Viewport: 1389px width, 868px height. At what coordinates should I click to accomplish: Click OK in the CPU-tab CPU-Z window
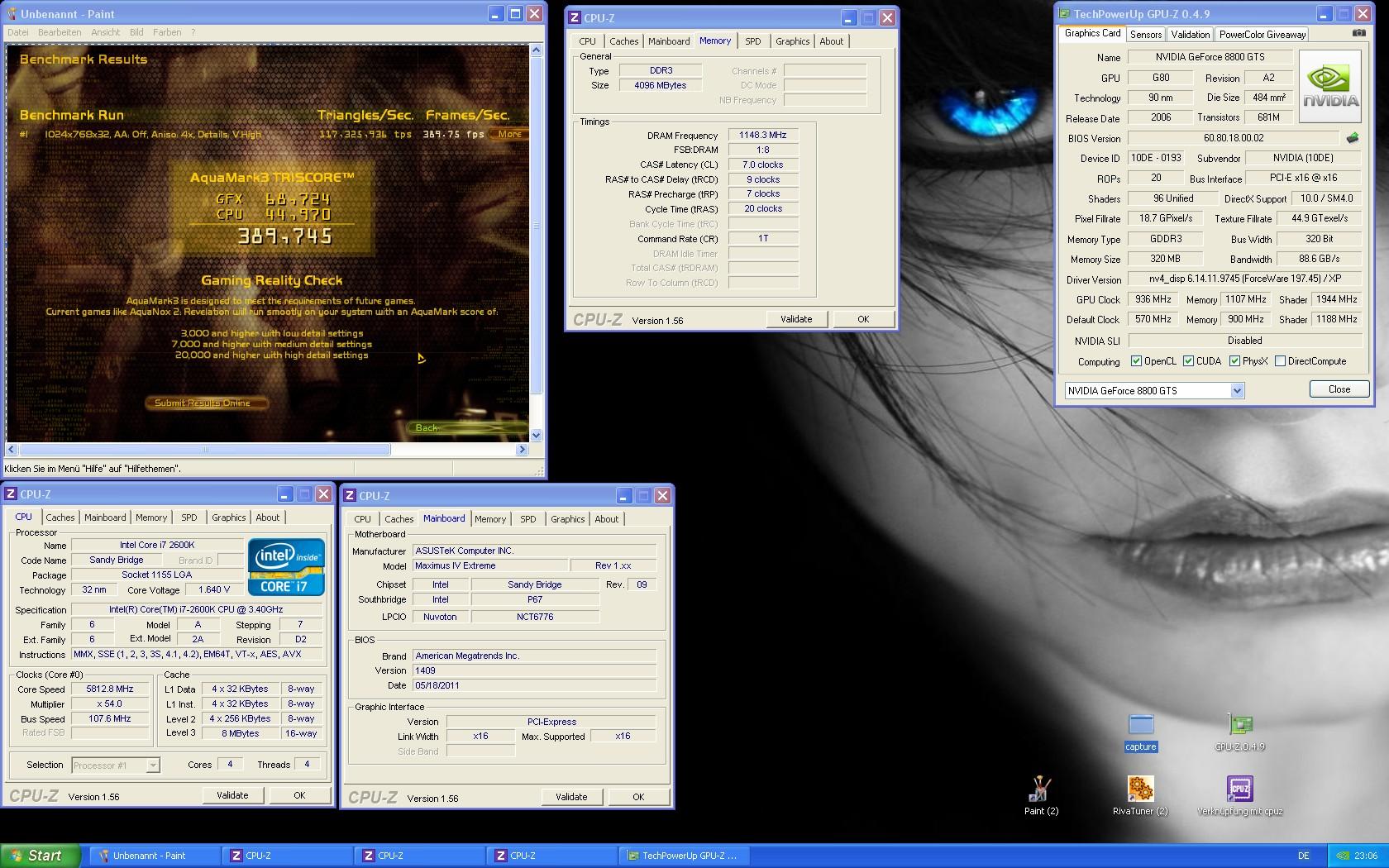(299, 795)
